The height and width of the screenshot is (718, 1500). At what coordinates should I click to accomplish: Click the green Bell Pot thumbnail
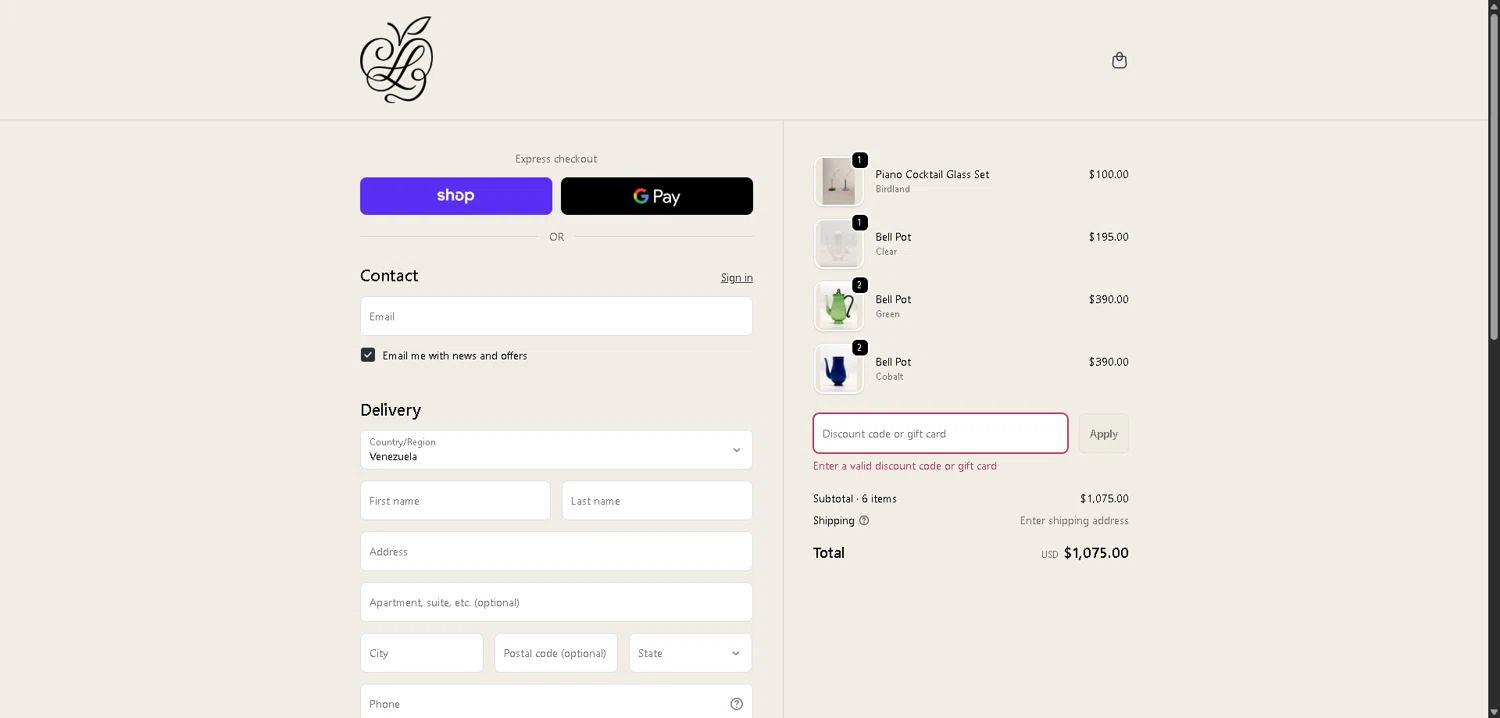pyautogui.click(x=838, y=306)
